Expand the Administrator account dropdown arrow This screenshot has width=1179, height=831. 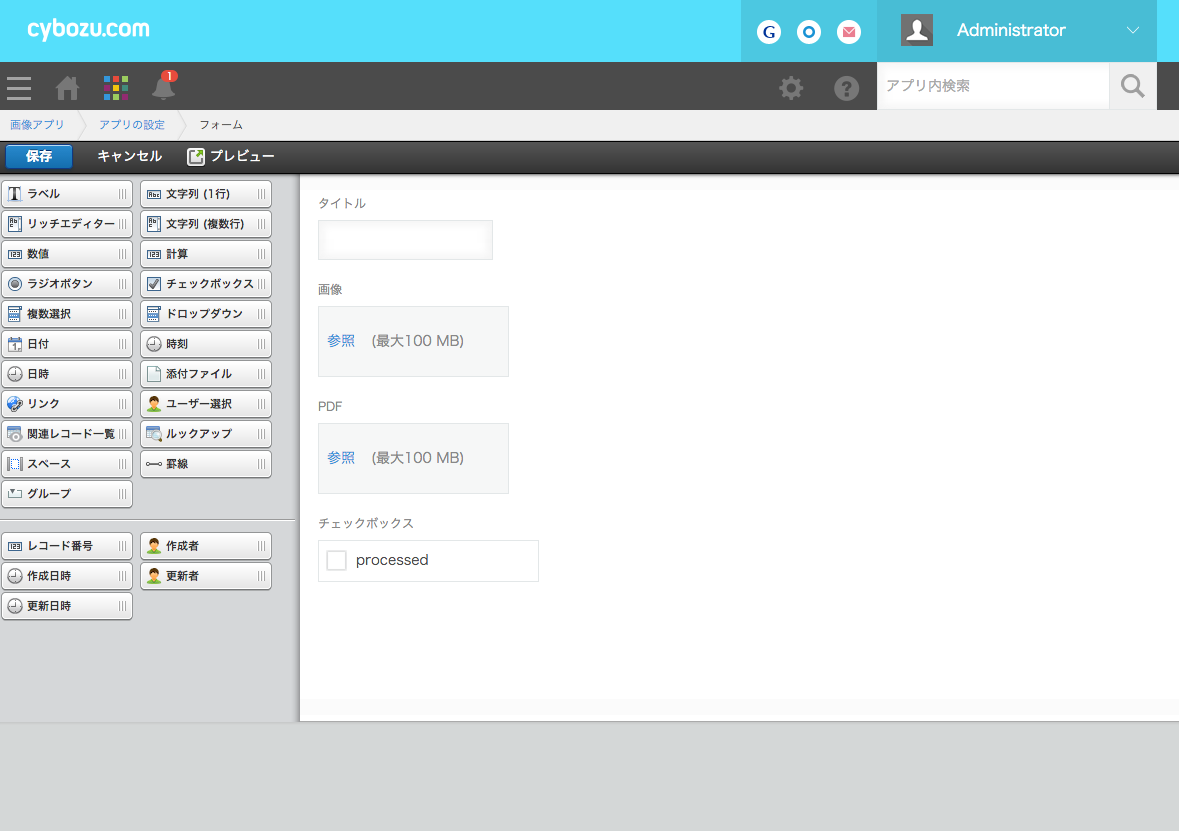tap(1133, 30)
